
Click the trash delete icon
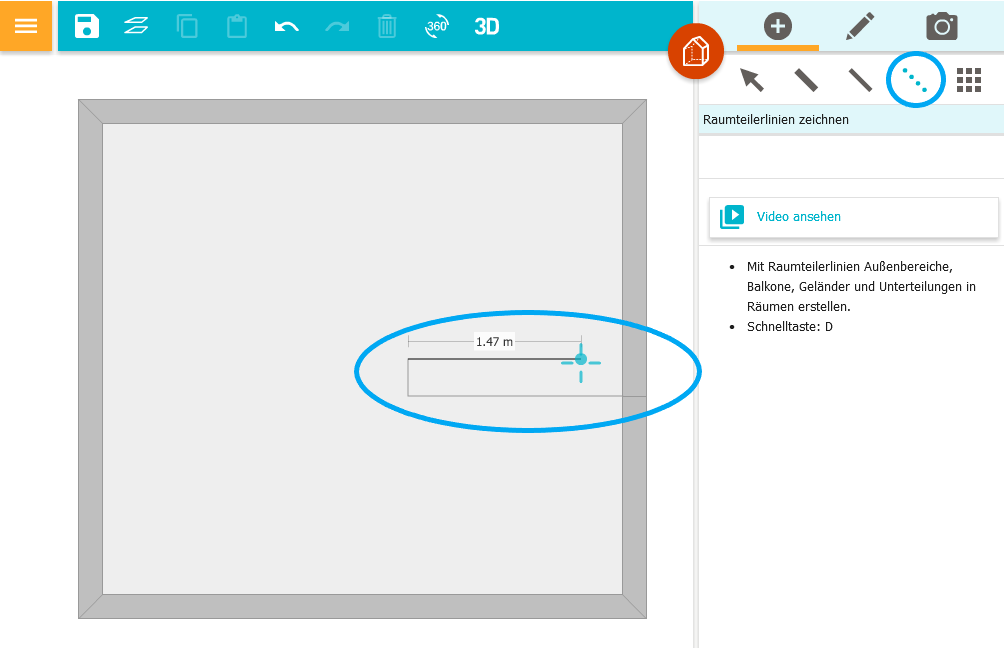click(x=387, y=26)
